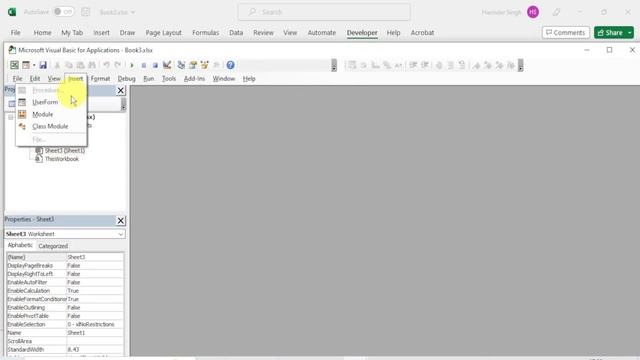This screenshot has width=640, height=360.
Task: Click Outdent icon on Edit toolbar
Action: tap(425, 65)
